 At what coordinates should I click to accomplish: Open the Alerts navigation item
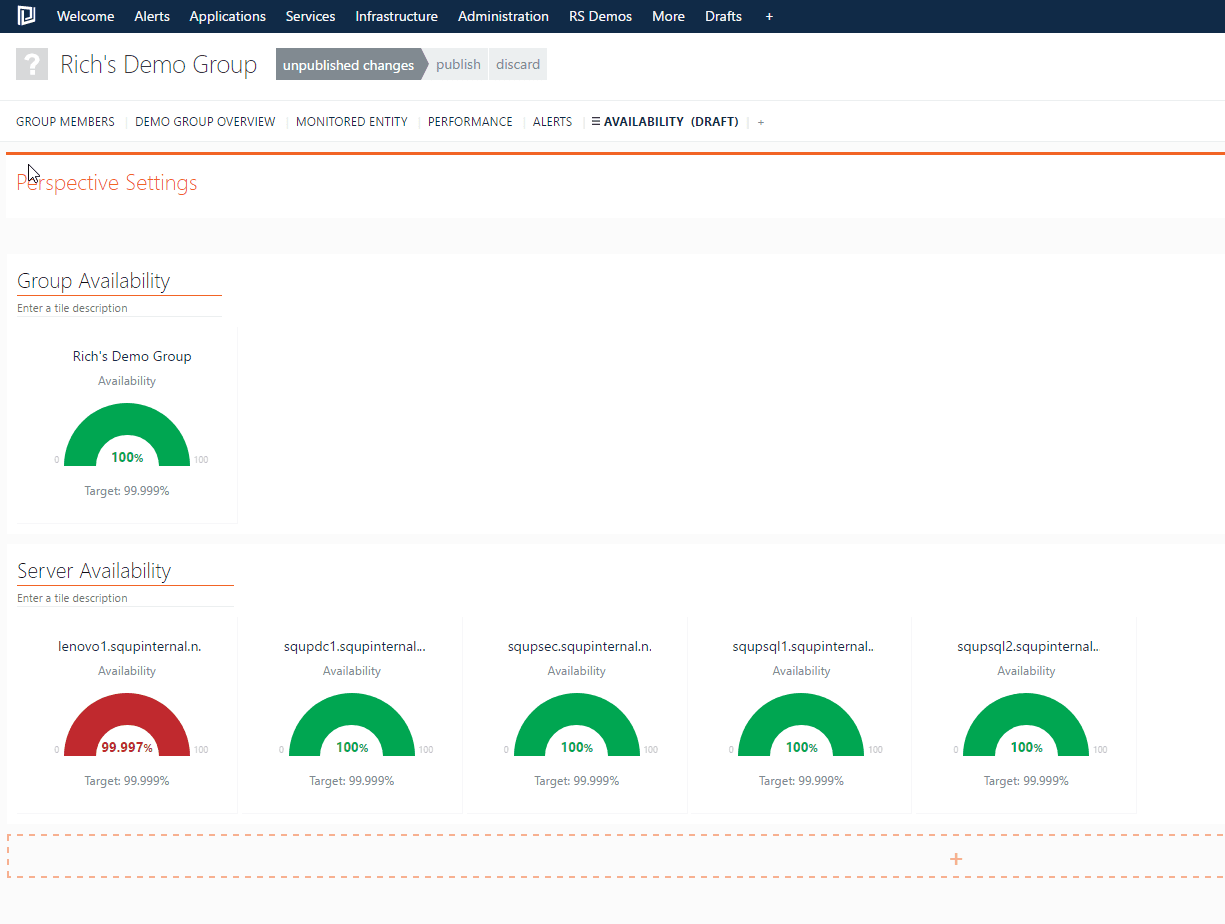pyautogui.click(x=152, y=16)
